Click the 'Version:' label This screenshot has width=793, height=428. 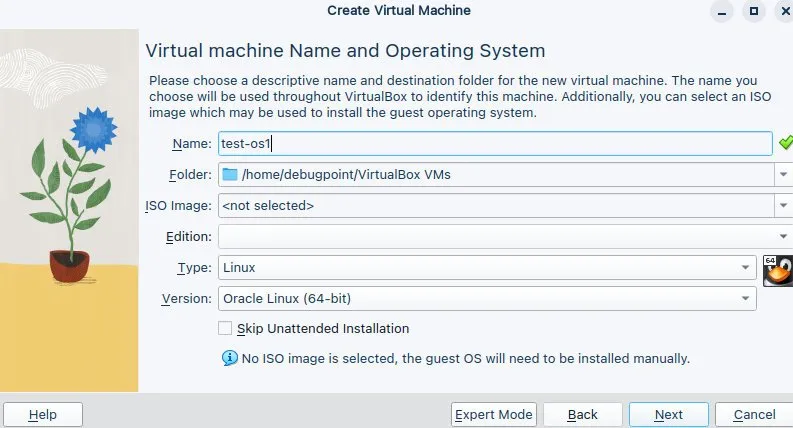(187, 299)
